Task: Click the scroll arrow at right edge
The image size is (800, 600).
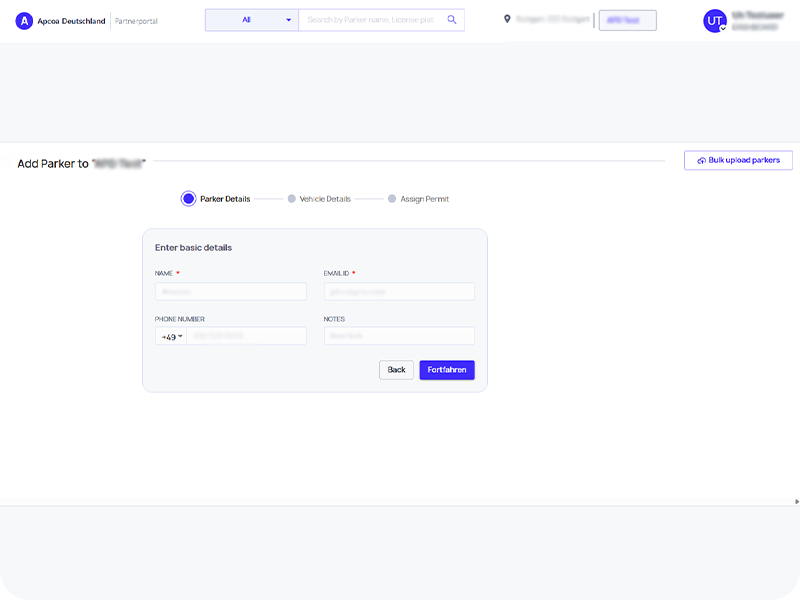Action: click(796, 501)
